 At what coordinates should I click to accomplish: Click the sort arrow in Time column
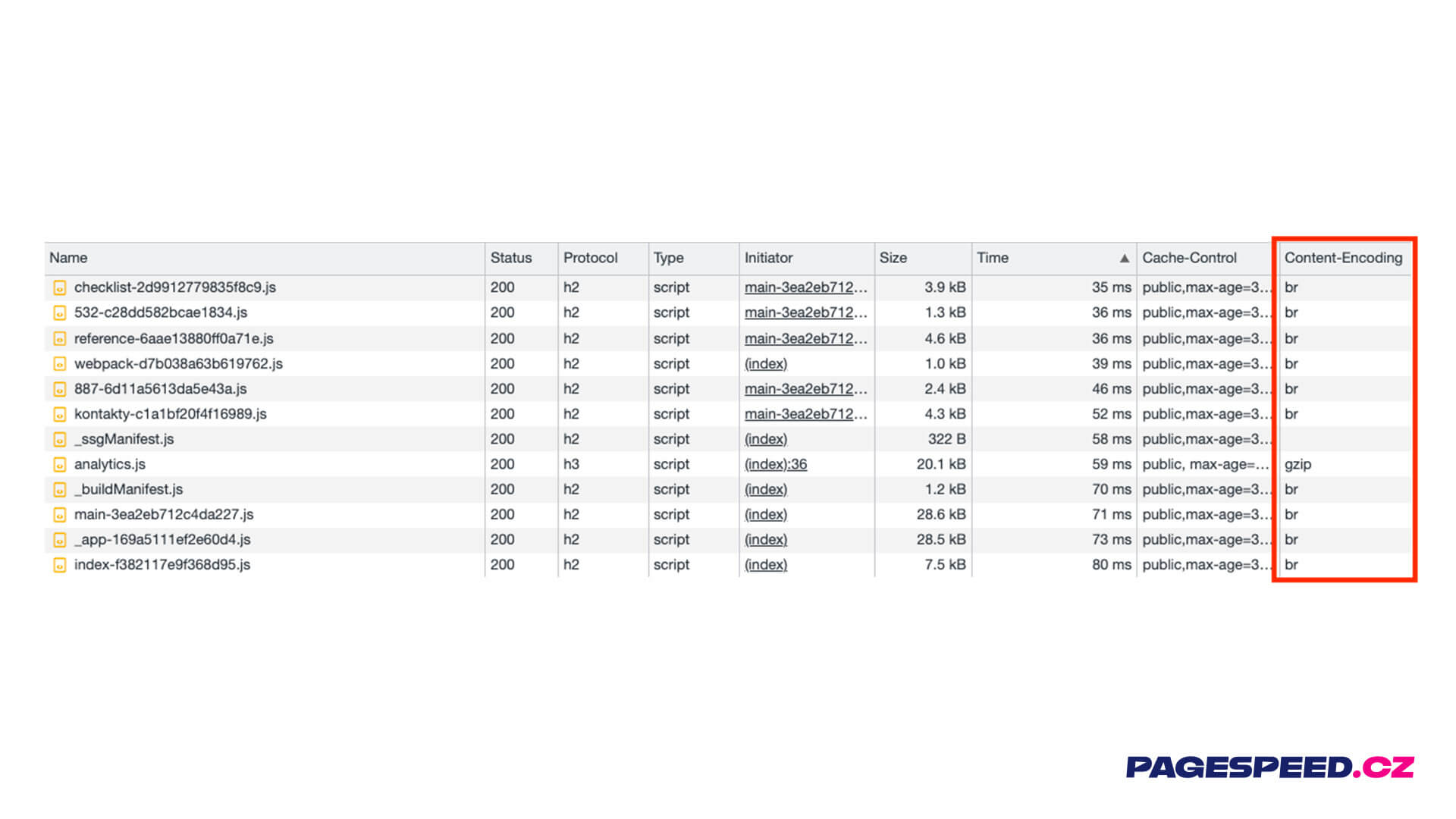1124,259
